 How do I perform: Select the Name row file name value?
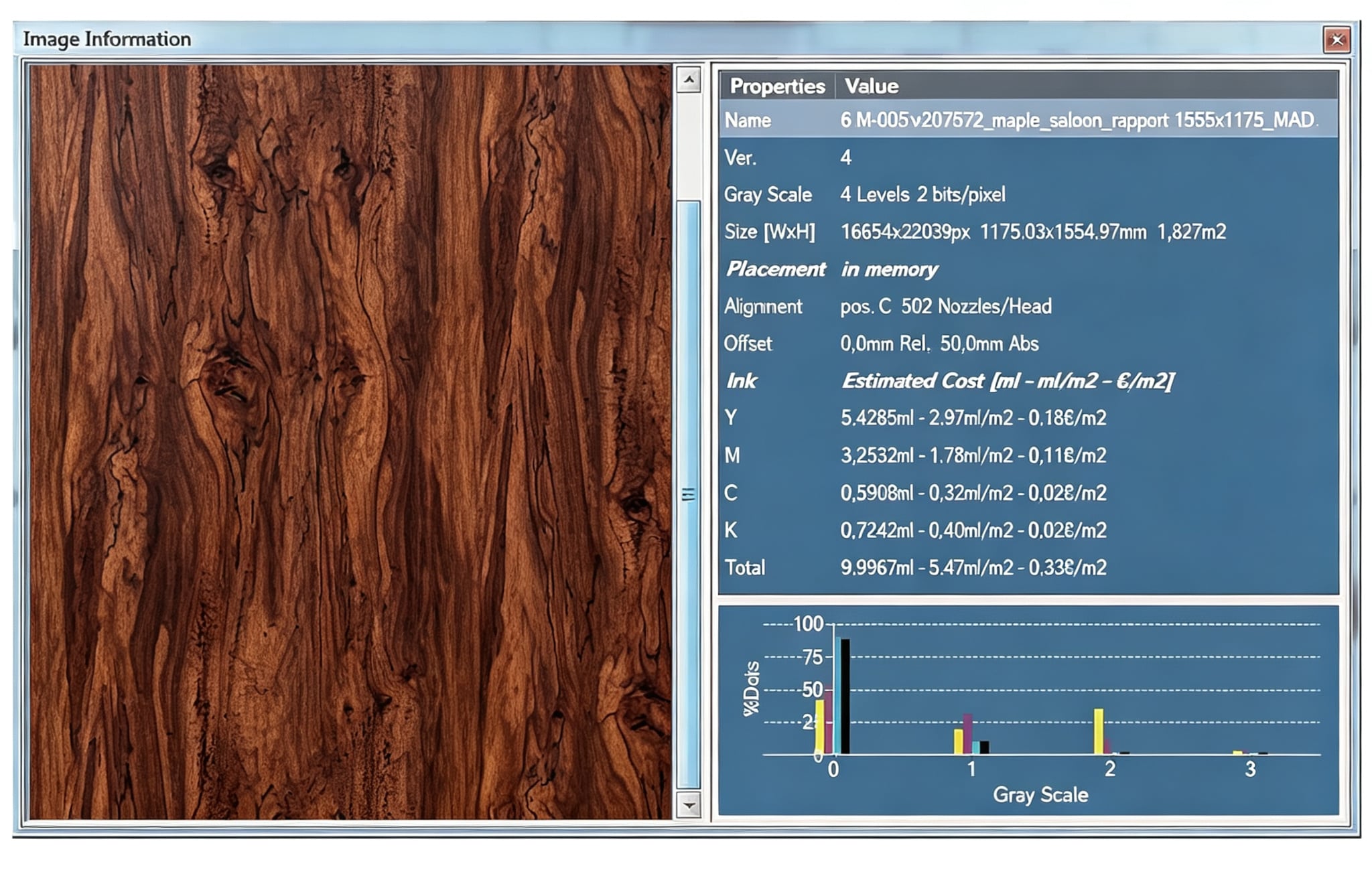tap(1078, 121)
